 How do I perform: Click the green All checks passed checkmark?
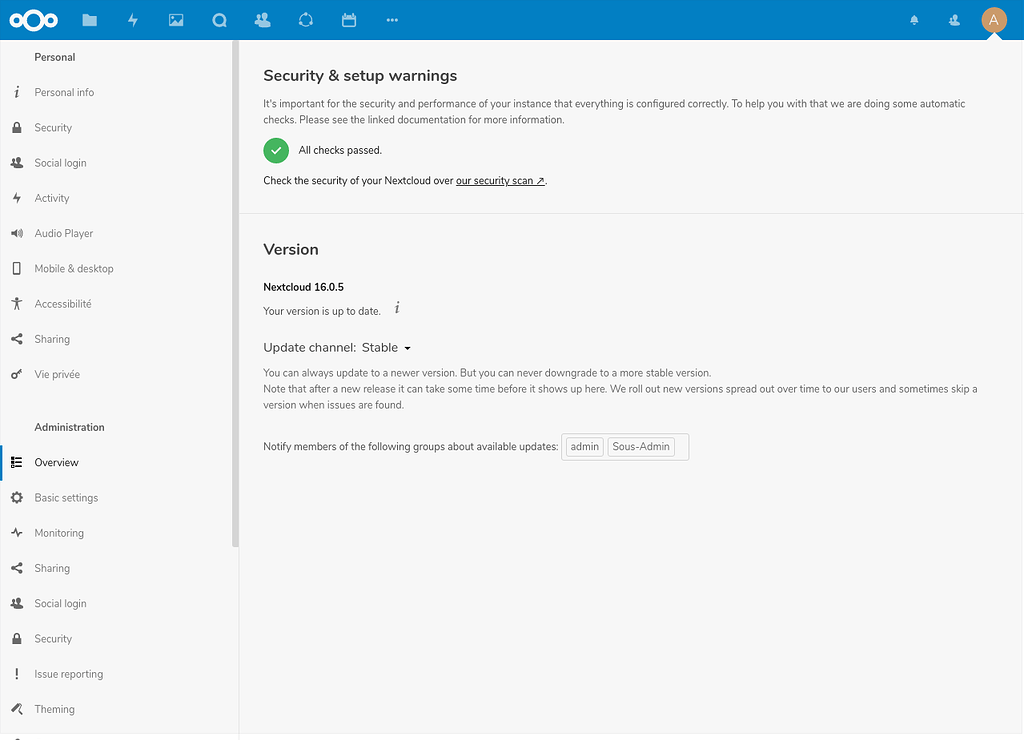click(x=276, y=151)
